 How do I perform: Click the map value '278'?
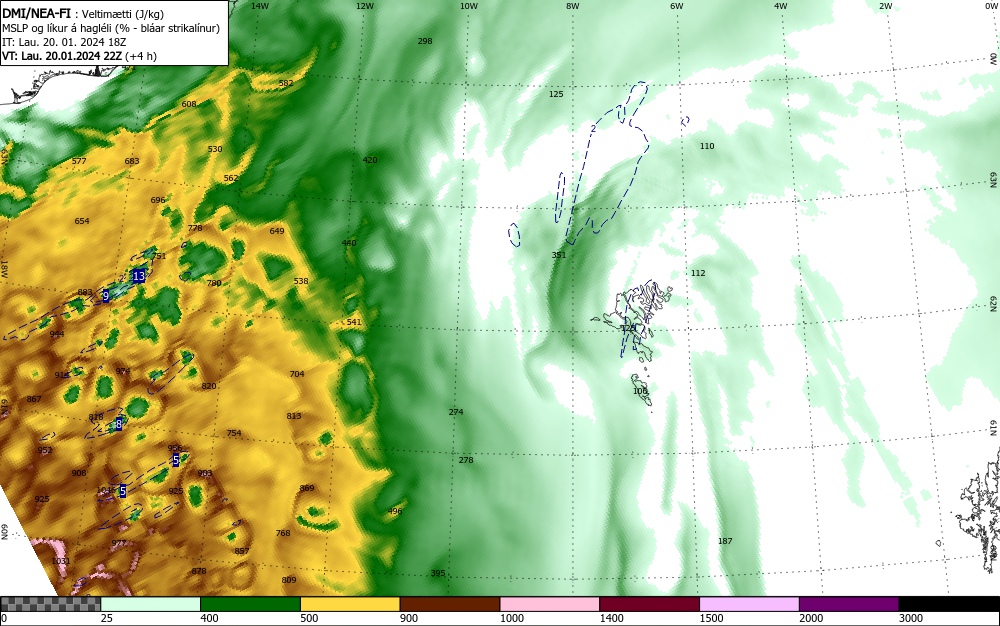click(466, 460)
